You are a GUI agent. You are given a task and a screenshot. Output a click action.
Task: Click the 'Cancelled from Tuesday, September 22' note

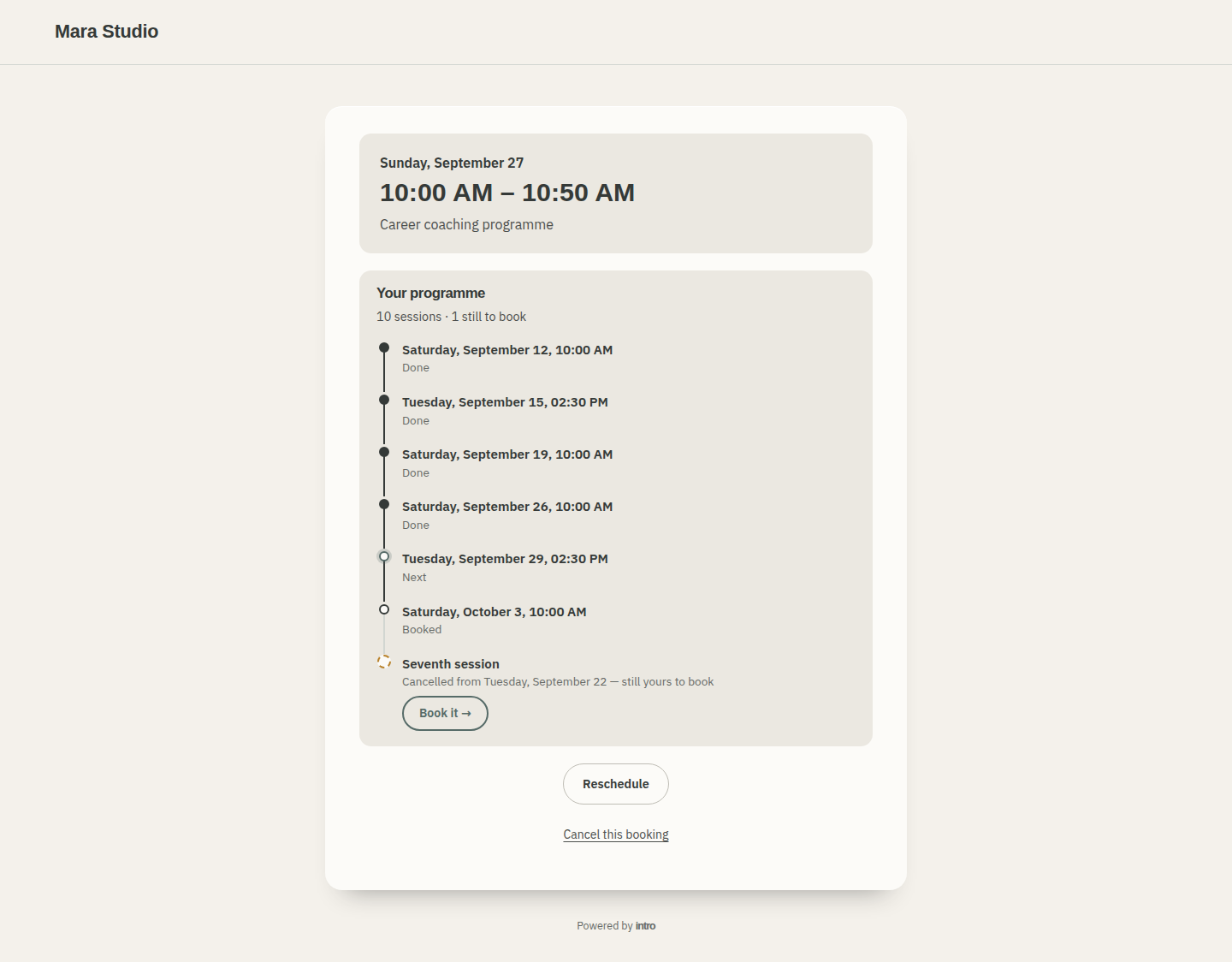click(558, 682)
